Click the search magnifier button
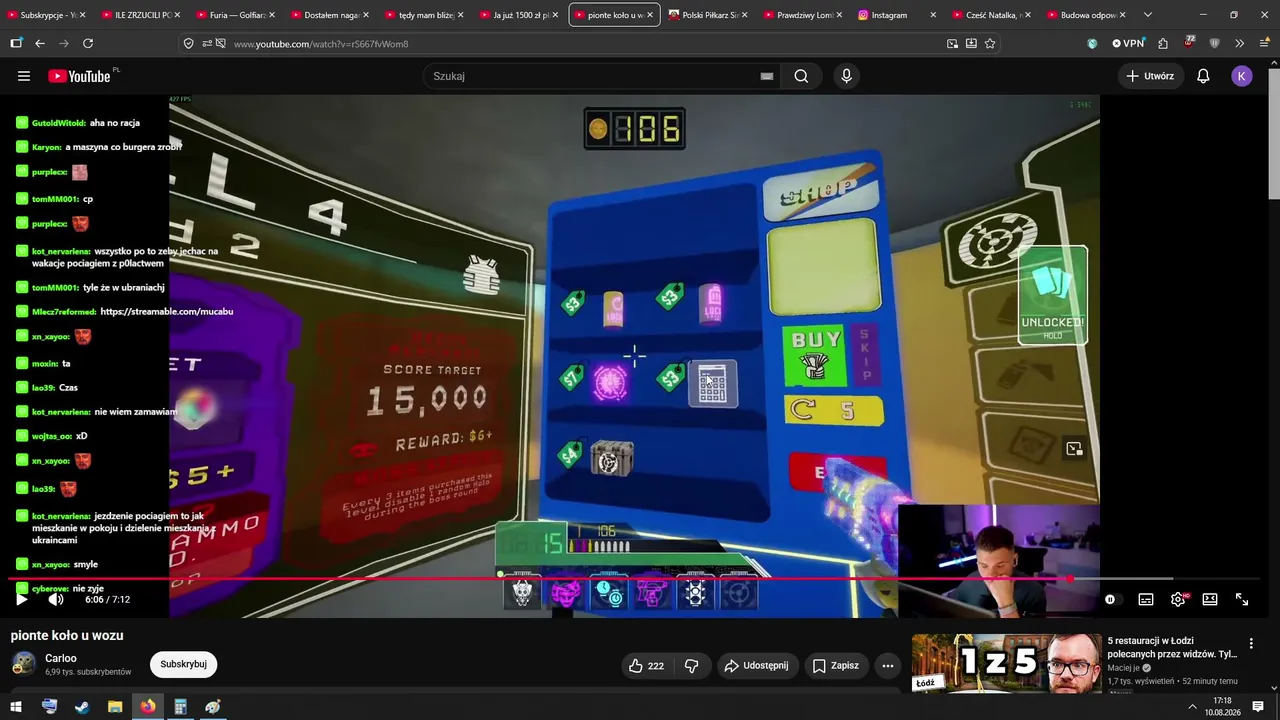 801,76
